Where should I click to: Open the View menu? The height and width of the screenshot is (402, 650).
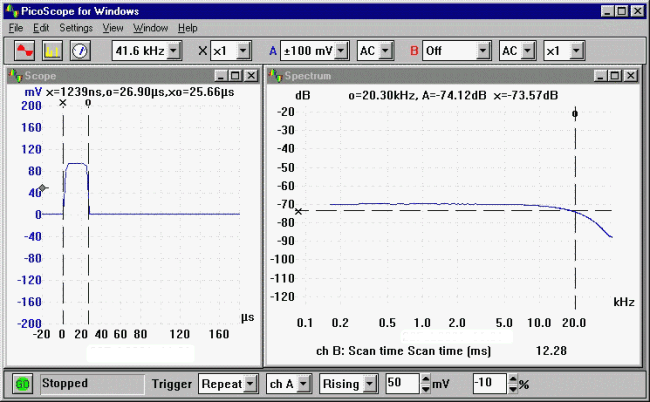click(113, 28)
